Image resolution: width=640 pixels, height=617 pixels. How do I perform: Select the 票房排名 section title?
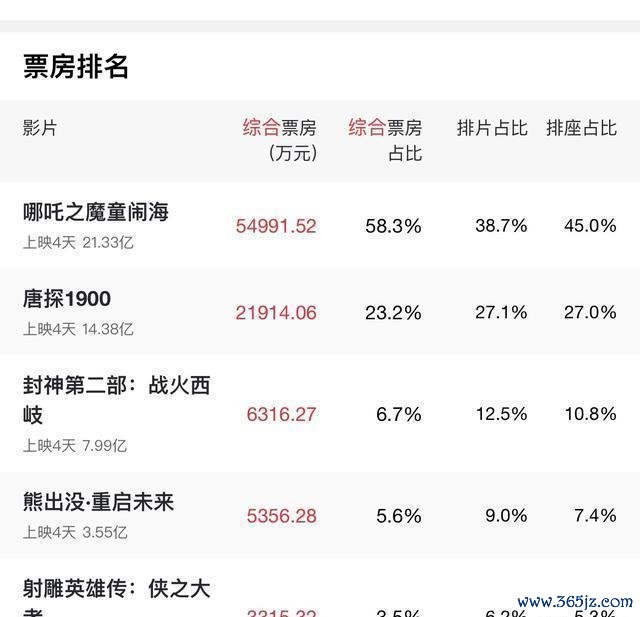(76, 66)
